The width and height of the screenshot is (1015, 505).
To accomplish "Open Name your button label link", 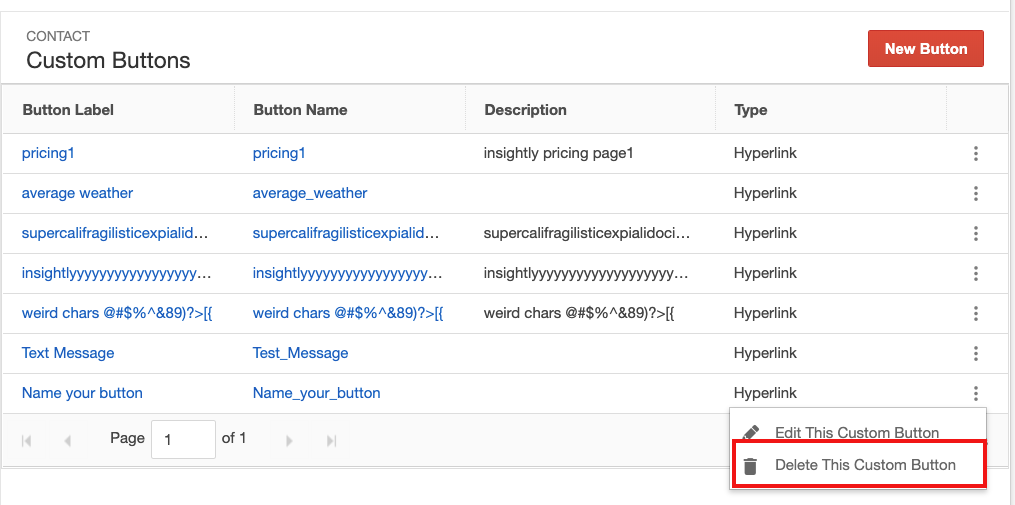I will point(82,393).
